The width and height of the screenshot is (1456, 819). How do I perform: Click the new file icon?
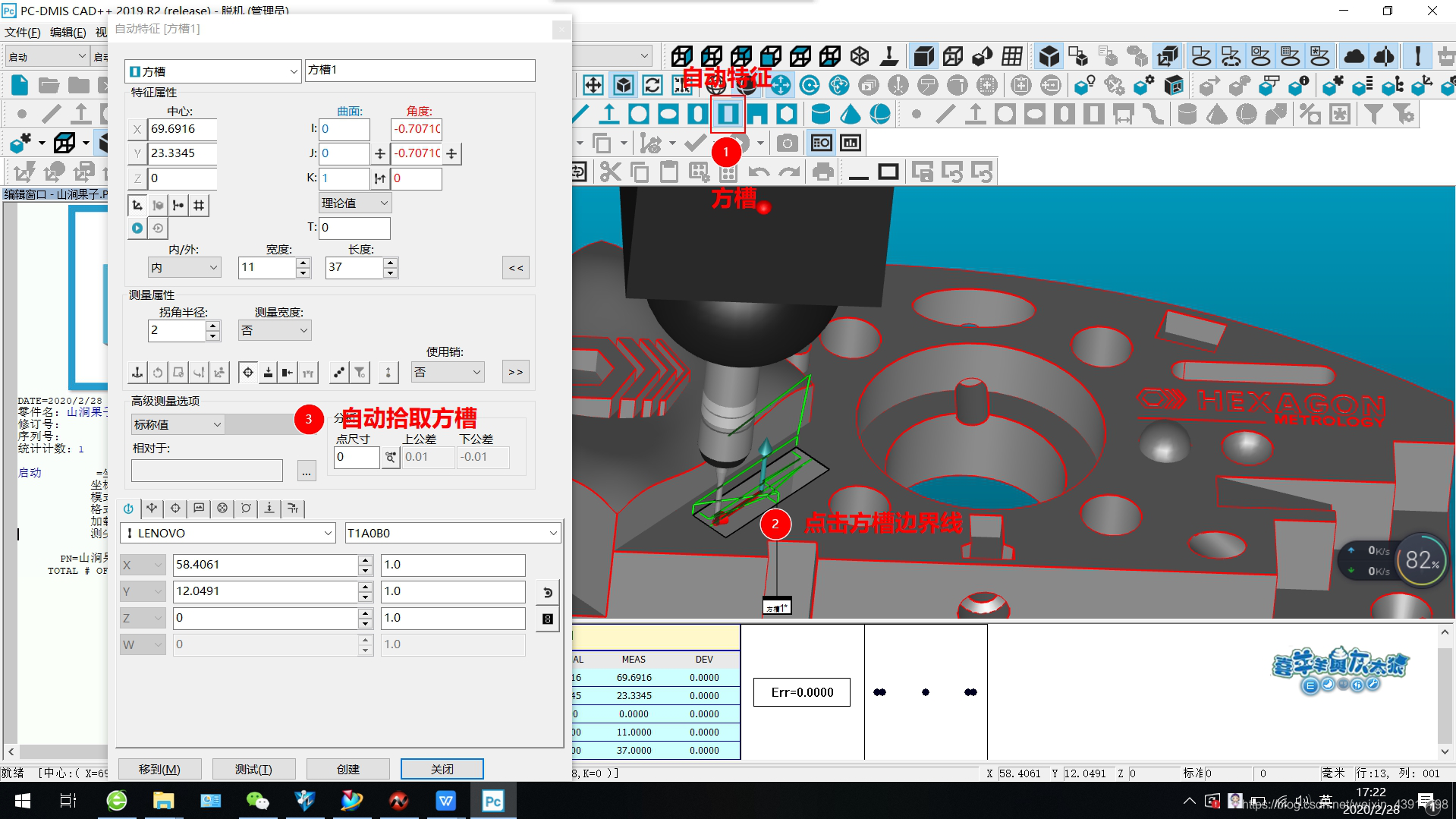[x=20, y=85]
